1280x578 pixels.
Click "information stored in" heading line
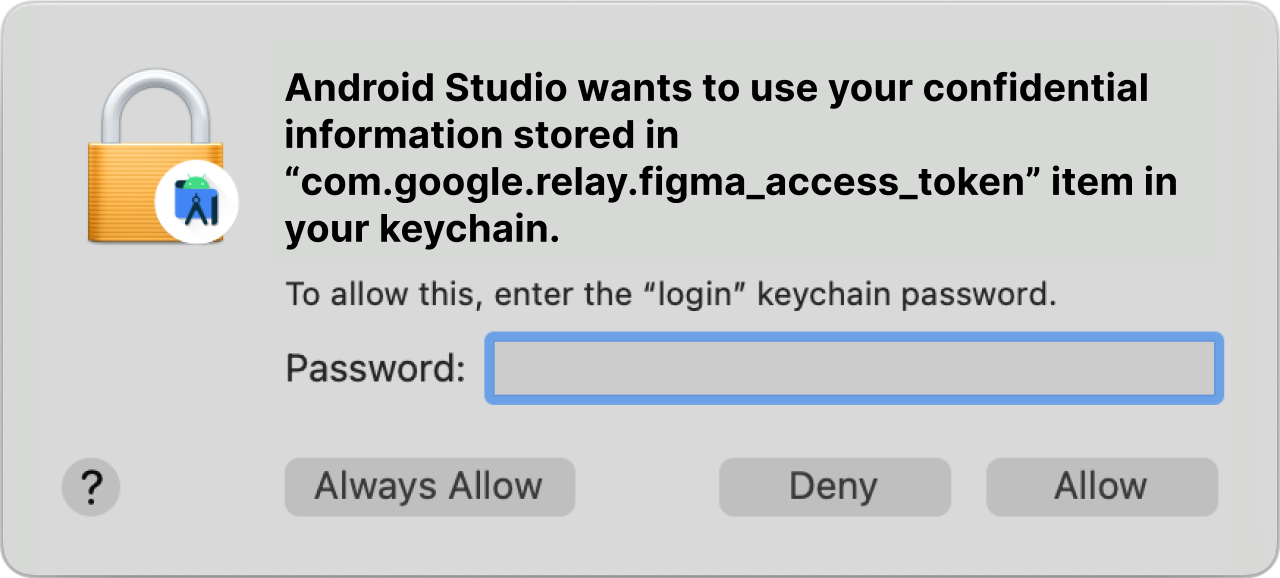click(x=482, y=134)
